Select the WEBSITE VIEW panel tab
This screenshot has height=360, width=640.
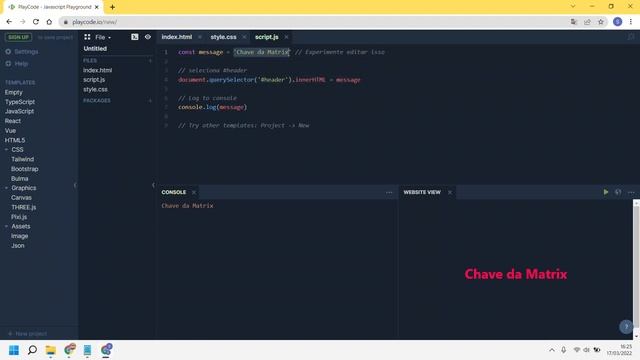pyautogui.click(x=422, y=192)
